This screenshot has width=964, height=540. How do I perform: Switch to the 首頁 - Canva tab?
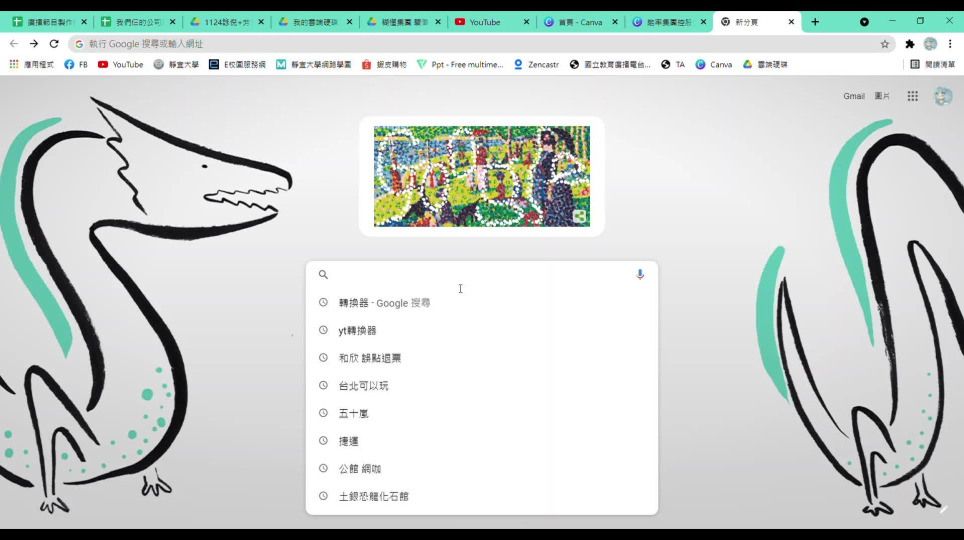[x=578, y=22]
